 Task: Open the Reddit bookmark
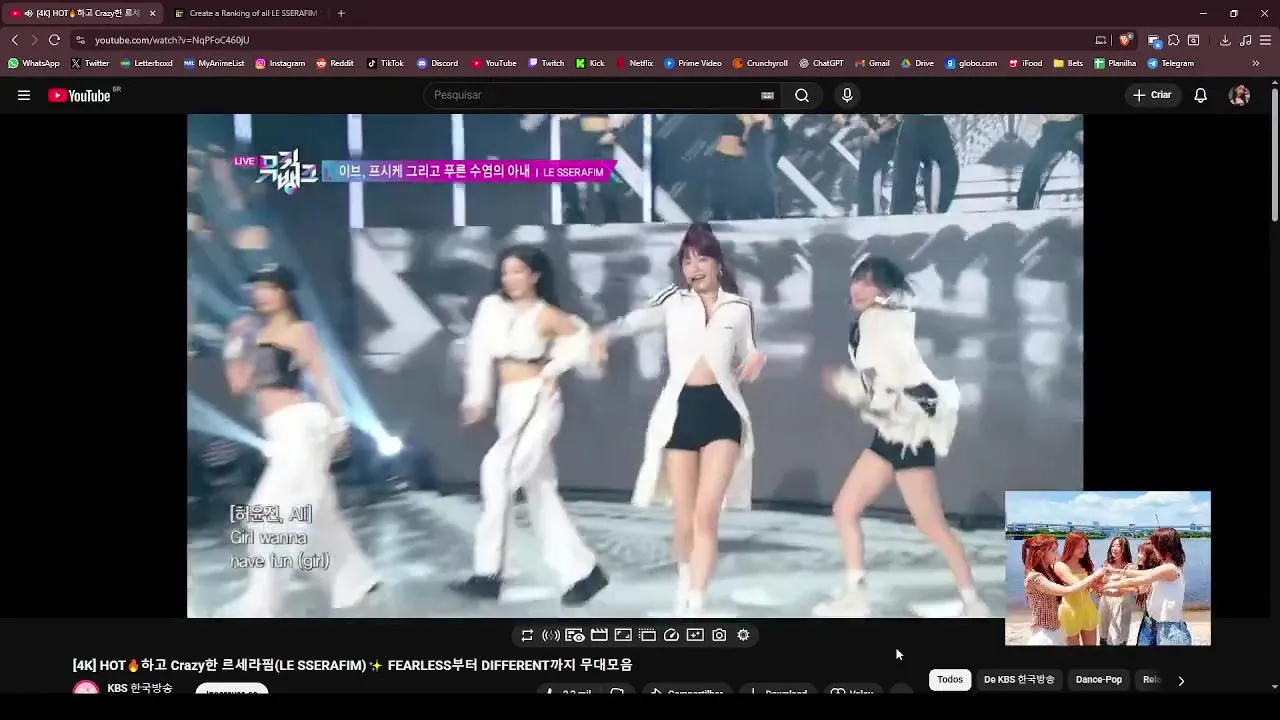click(335, 63)
